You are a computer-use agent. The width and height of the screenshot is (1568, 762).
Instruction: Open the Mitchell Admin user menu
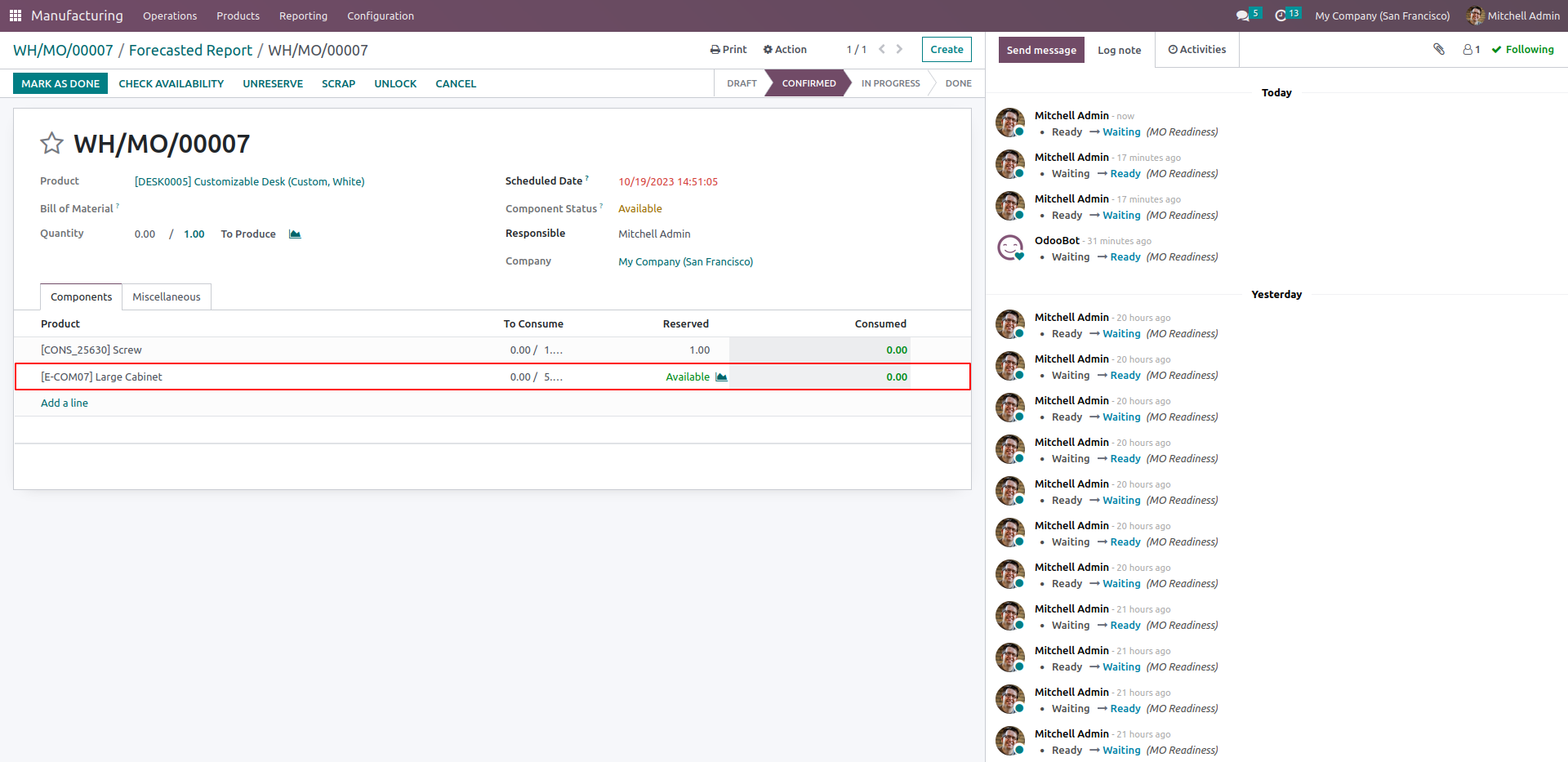1513,16
